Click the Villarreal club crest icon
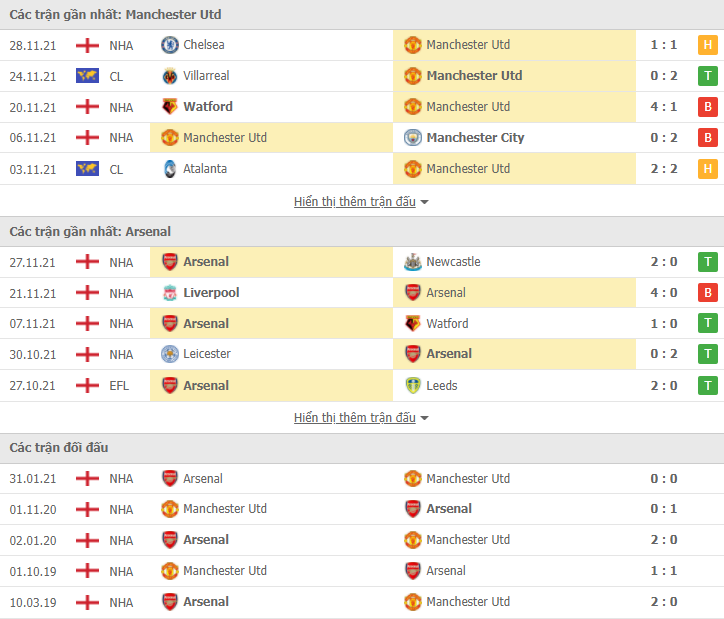Screen dimensions: 724x619 (x=169, y=76)
